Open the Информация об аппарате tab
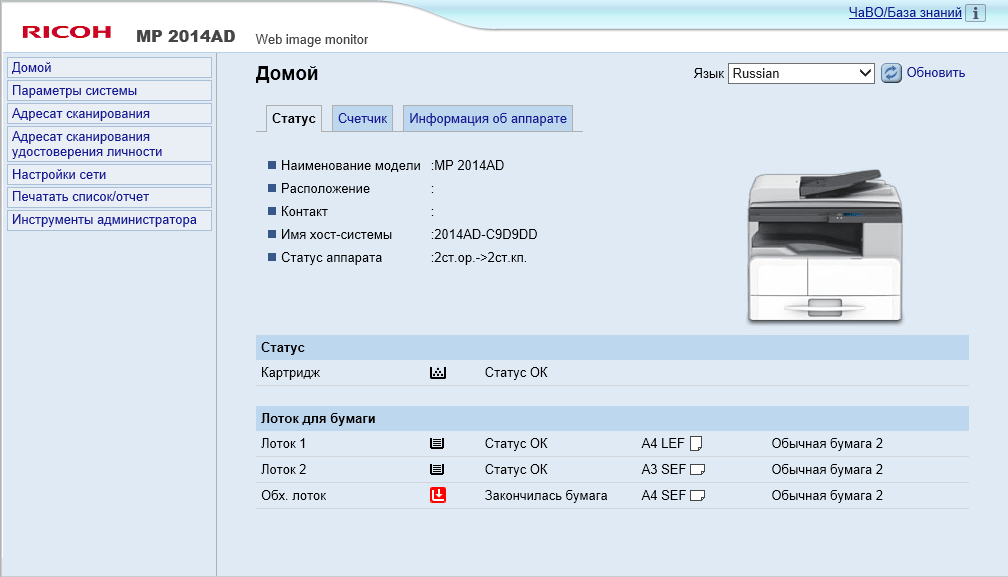The image size is (1008, 577). (x=488, y=118)
